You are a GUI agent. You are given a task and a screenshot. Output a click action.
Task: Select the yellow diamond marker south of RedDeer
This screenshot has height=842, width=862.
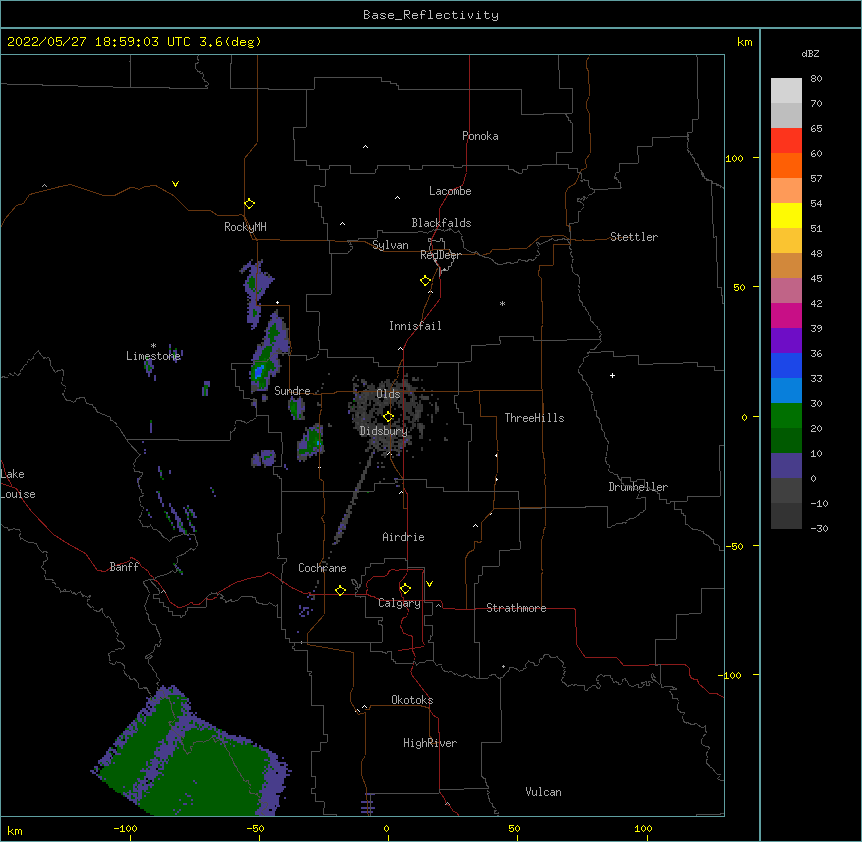pyautogui.click(x=426, y=281)
